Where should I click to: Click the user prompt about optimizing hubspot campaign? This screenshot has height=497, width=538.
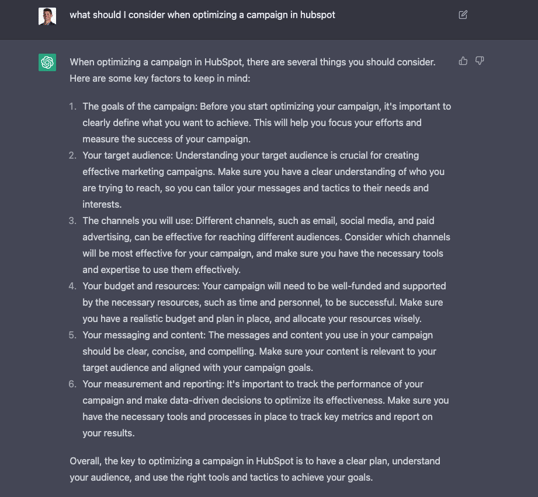[x=202, y=15]
